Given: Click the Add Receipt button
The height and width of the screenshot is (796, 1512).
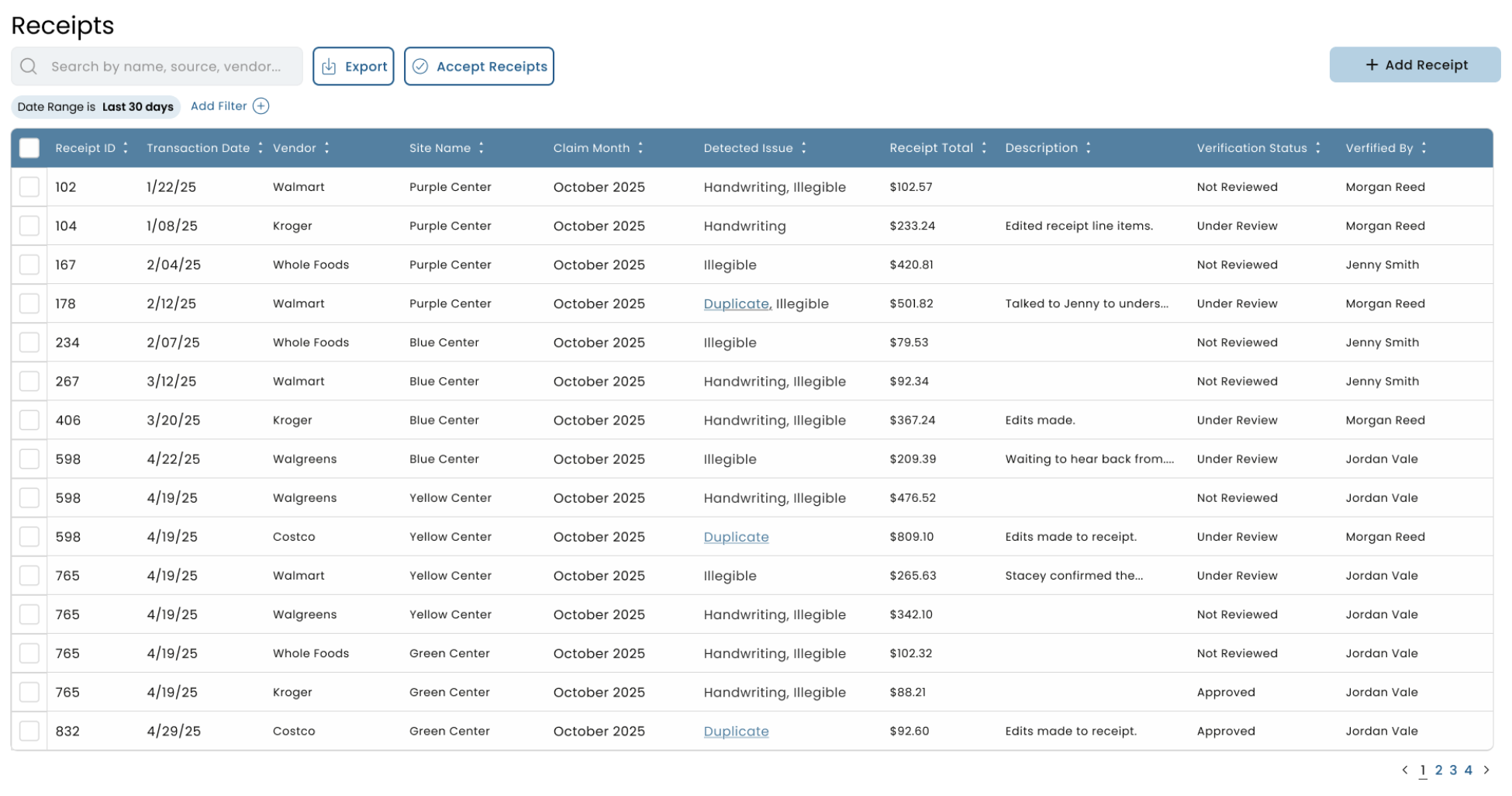Looking at the screenshot, I should pos(1415,65).
